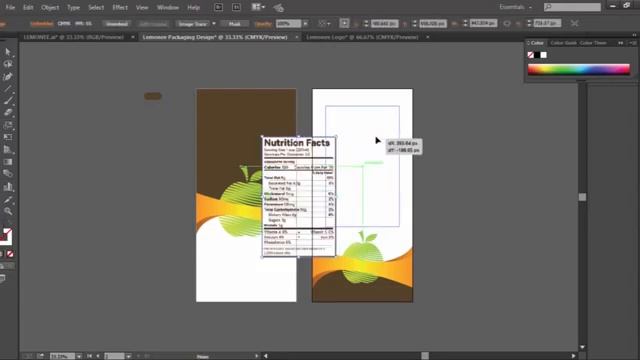
Task: Open the Help menu
Action: (x=193, y=7)
